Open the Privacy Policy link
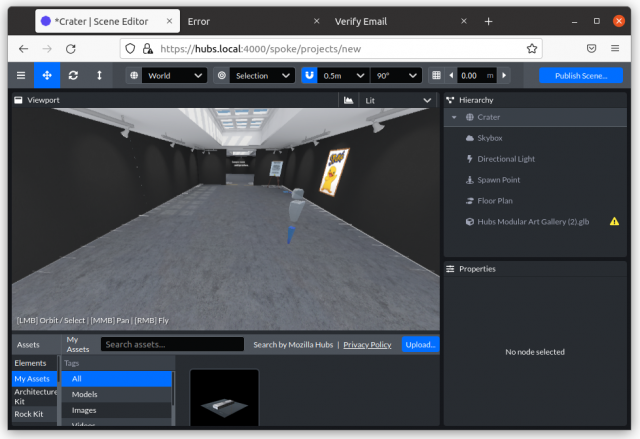Screen dimensions: 640x439 pyautogui.click(x=367, y=344)
